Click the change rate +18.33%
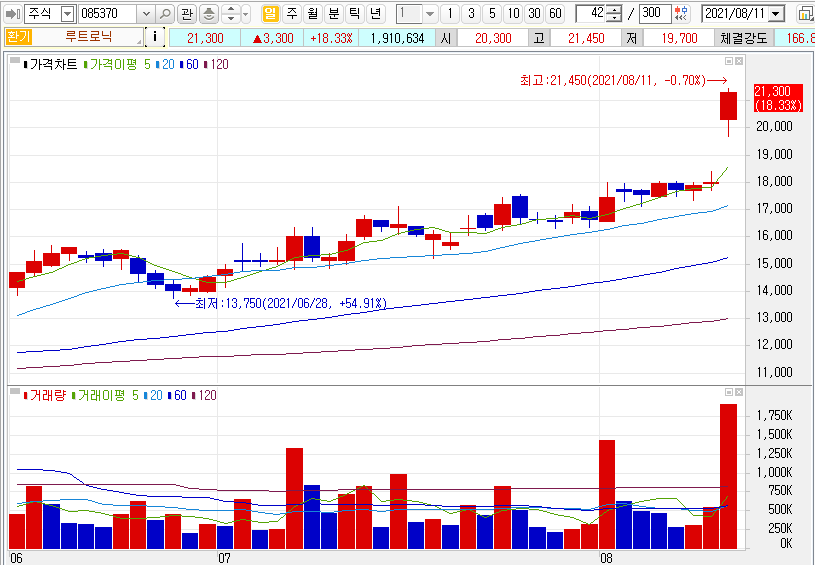 click(331, 38)
